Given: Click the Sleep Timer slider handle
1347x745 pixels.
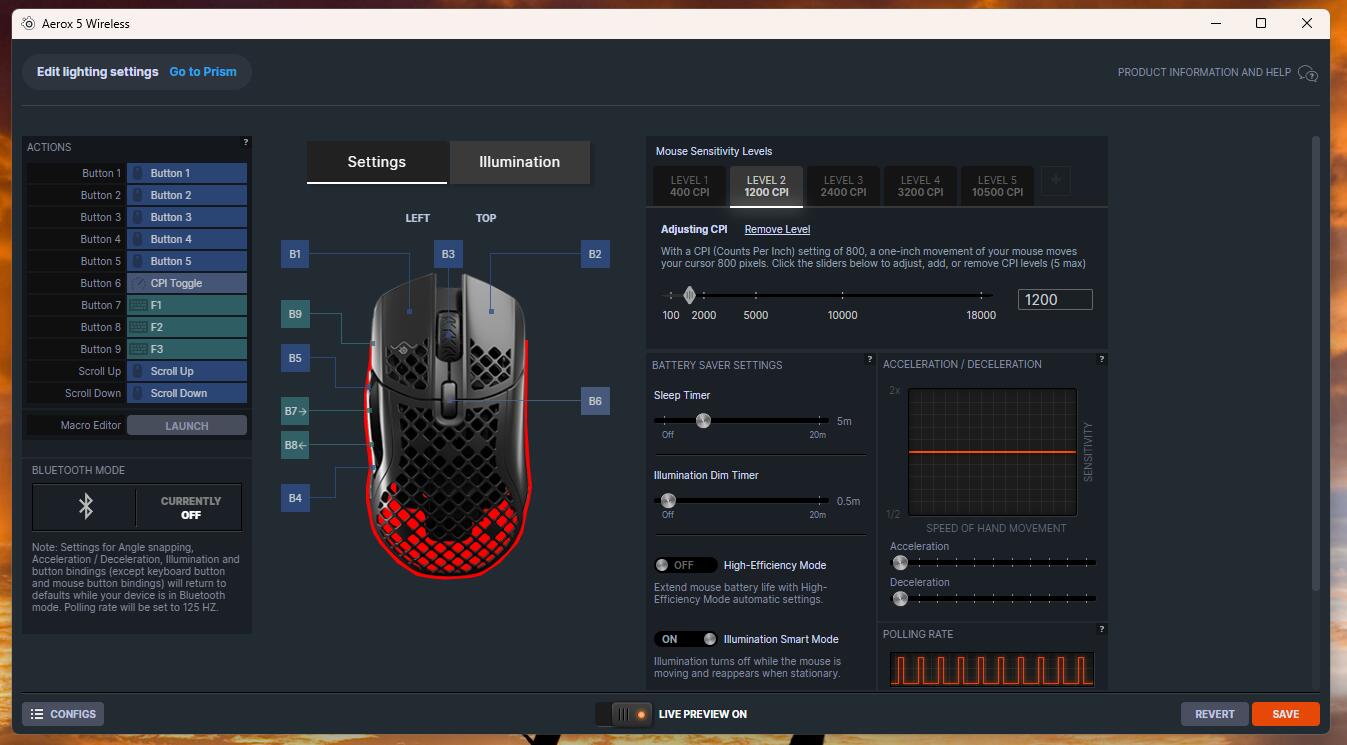Looking at the screenshot, I should 703,421.
